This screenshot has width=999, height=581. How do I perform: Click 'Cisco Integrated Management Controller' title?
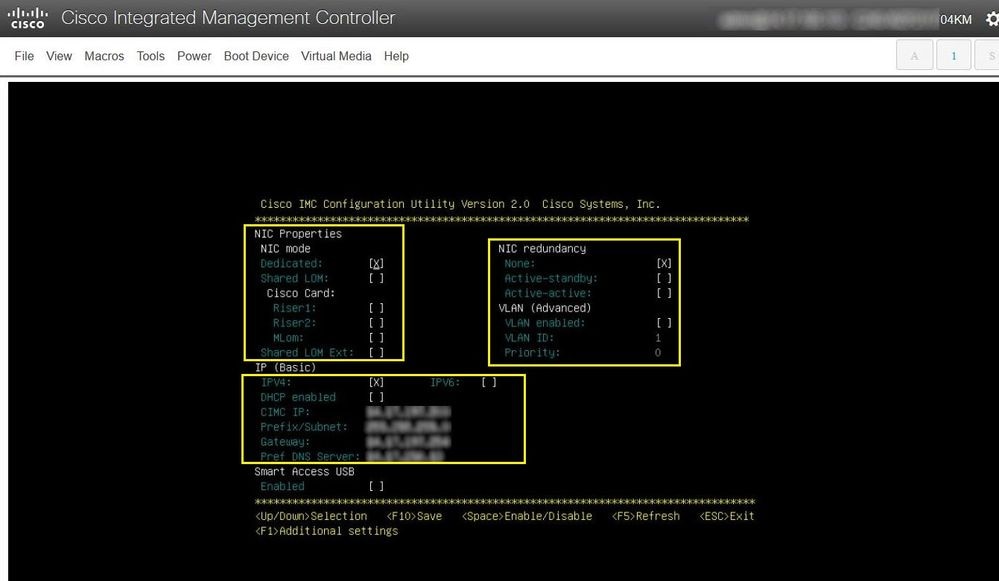pos(228,18)
